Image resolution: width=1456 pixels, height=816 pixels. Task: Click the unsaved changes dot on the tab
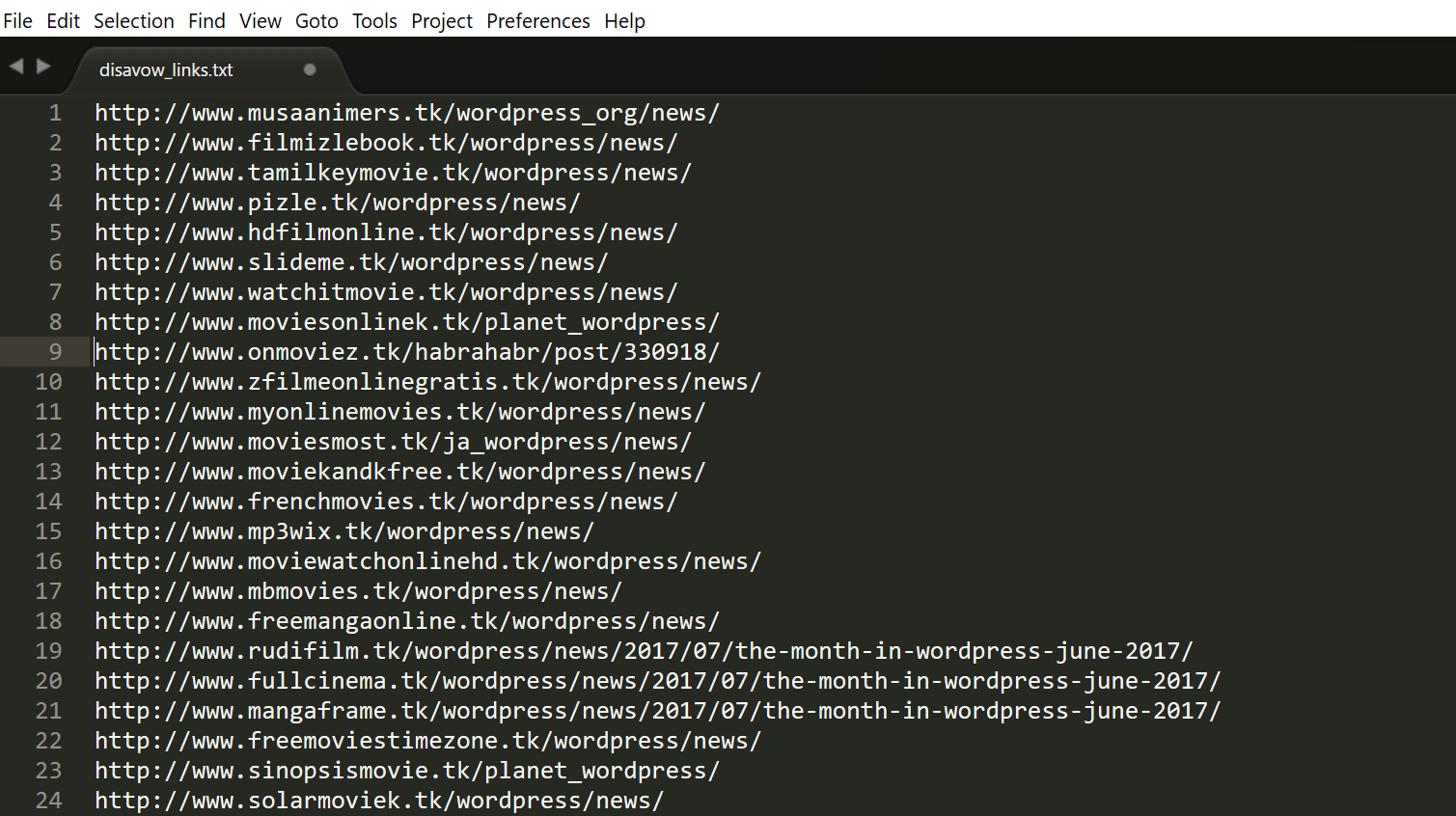point(310,68)
